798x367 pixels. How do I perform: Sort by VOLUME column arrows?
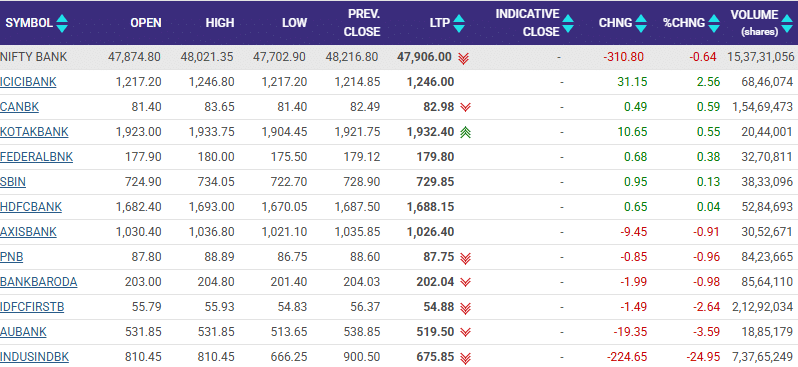[x=787, y=23]
